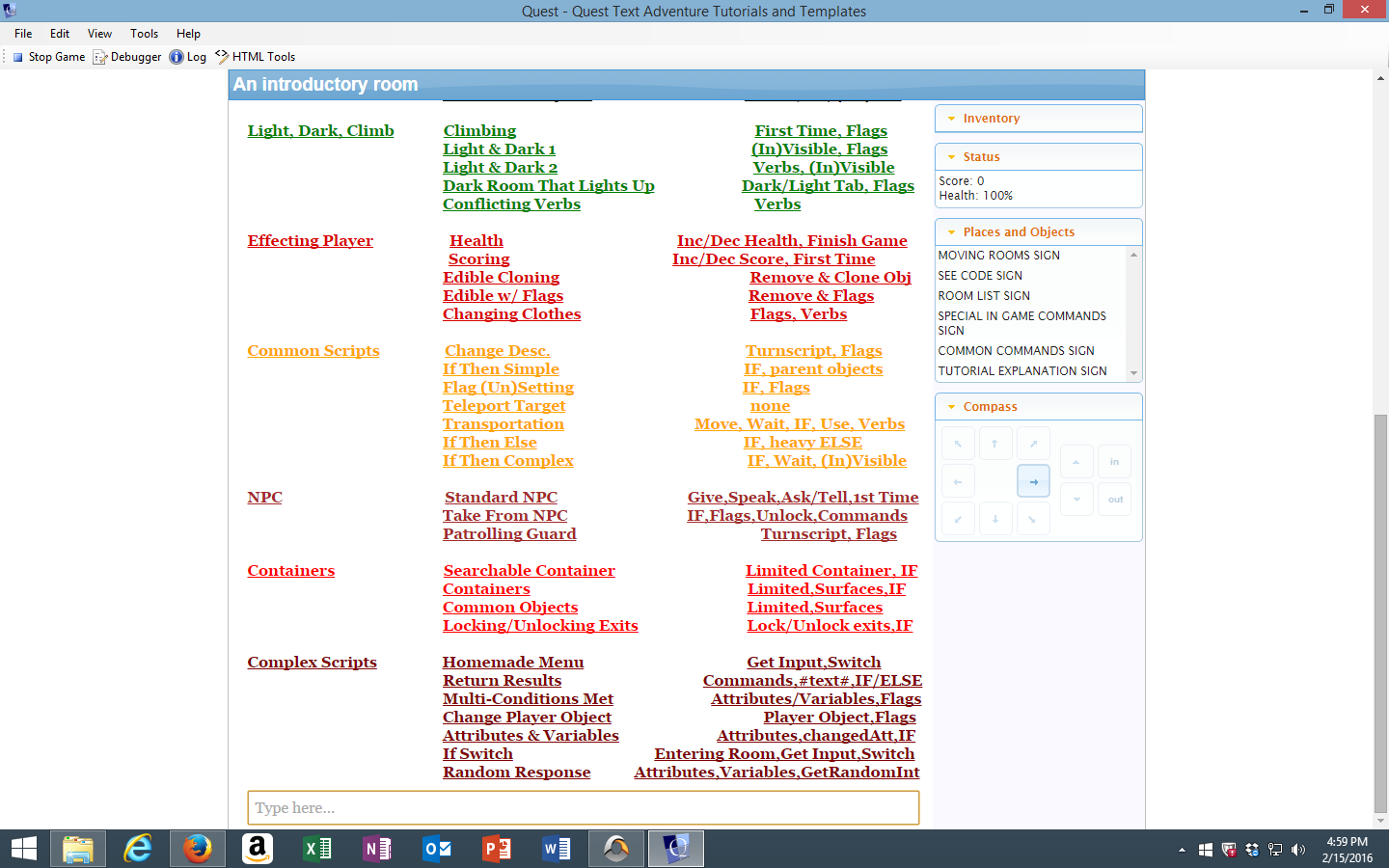
Task: Follow the Searchable Container link
Action: pyautogui.click(x=530, y=571)
